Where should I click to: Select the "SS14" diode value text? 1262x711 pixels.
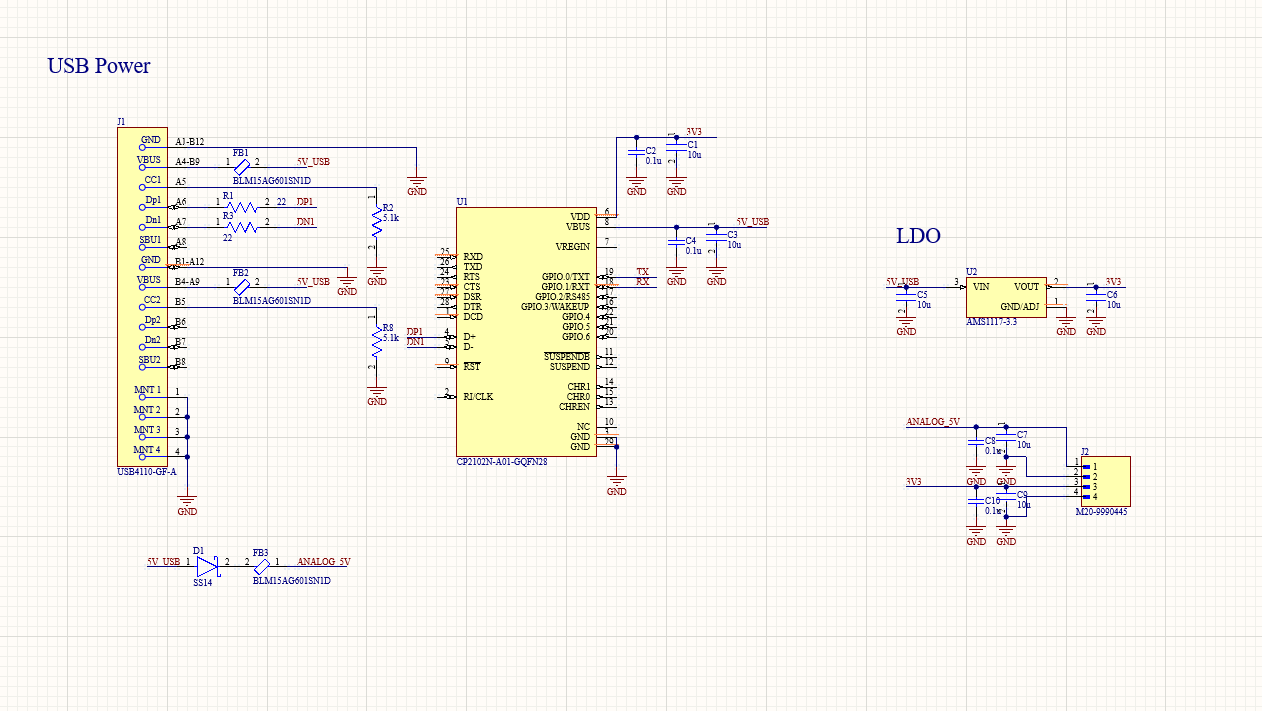point(203,582)
